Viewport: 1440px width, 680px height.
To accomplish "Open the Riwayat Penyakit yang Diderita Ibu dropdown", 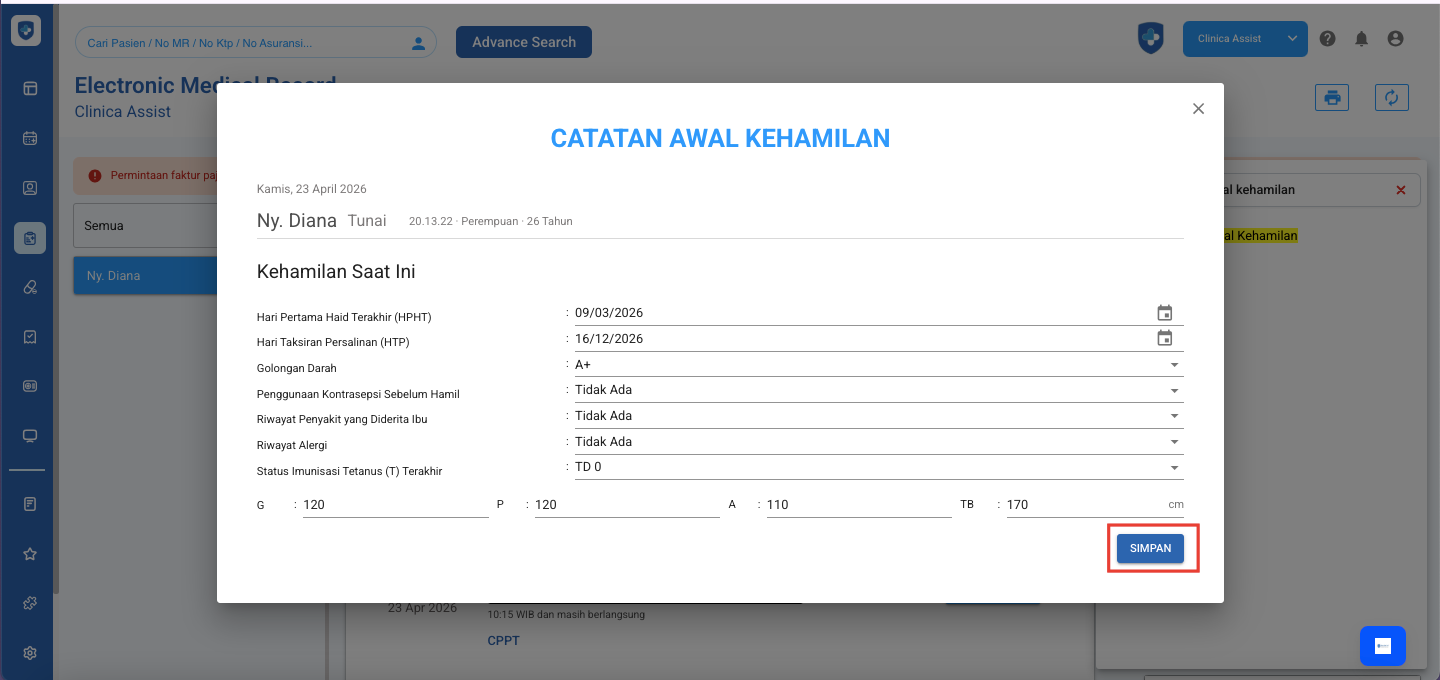I will pos(1174,417).
